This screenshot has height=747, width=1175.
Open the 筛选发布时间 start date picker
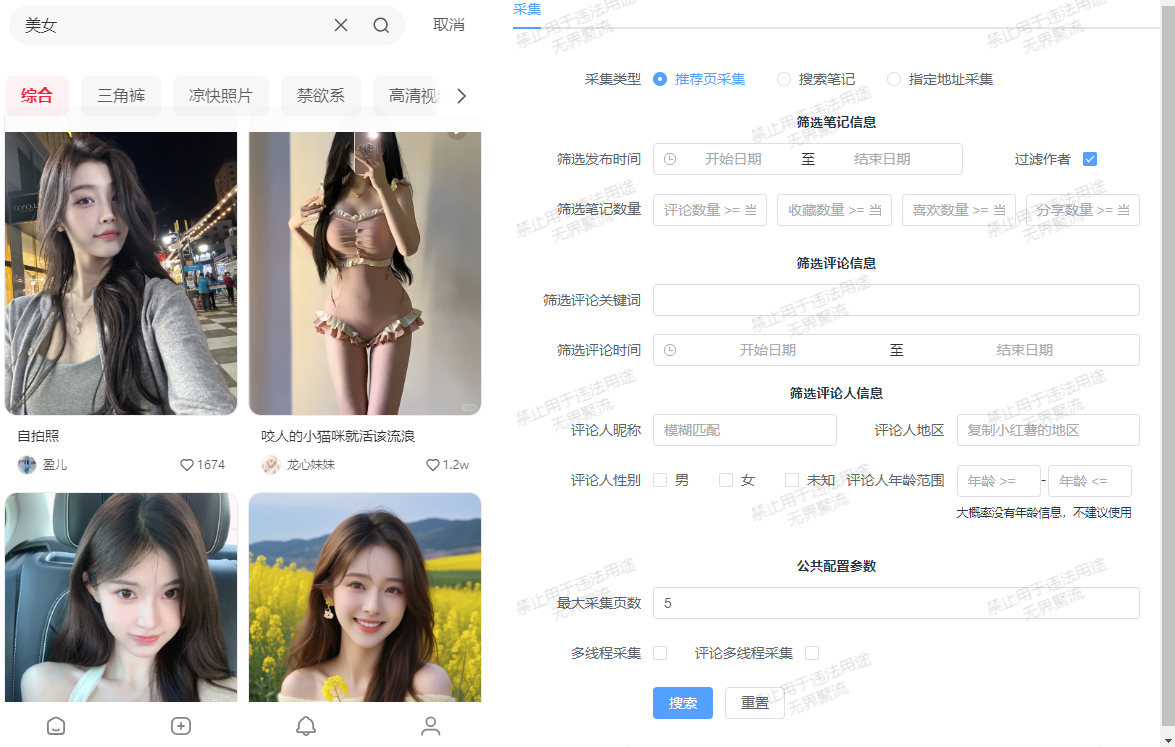tap(733, 159)
